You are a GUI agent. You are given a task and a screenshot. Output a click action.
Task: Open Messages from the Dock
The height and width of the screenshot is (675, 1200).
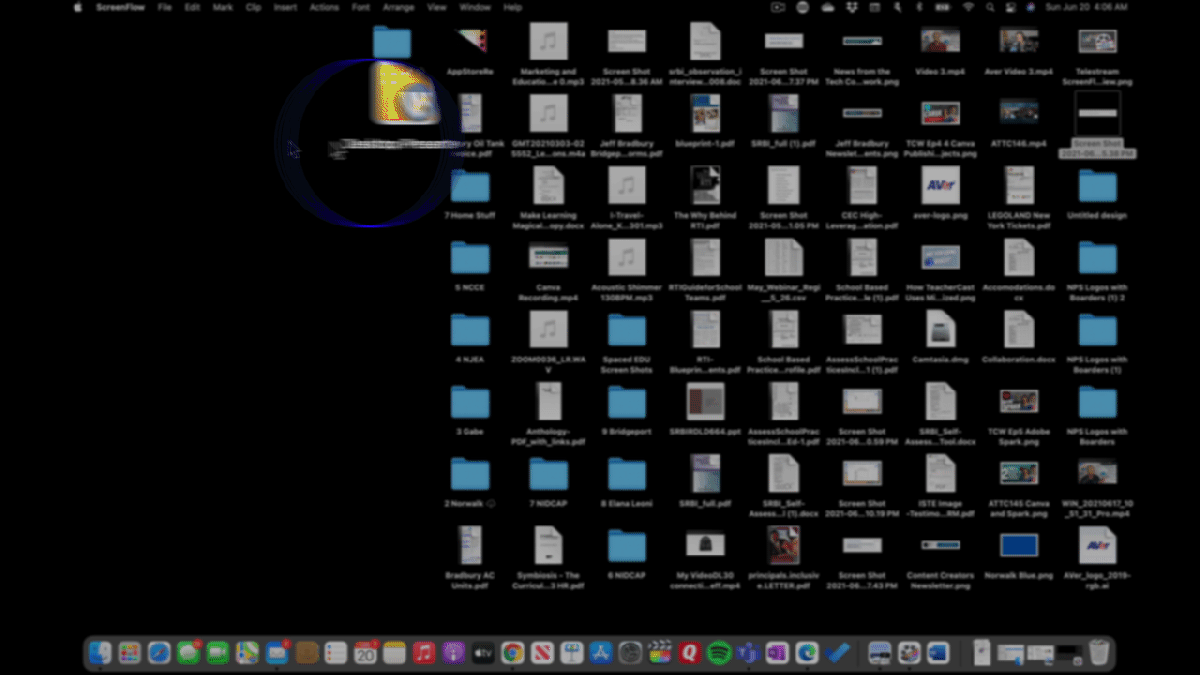pos(188,653)
